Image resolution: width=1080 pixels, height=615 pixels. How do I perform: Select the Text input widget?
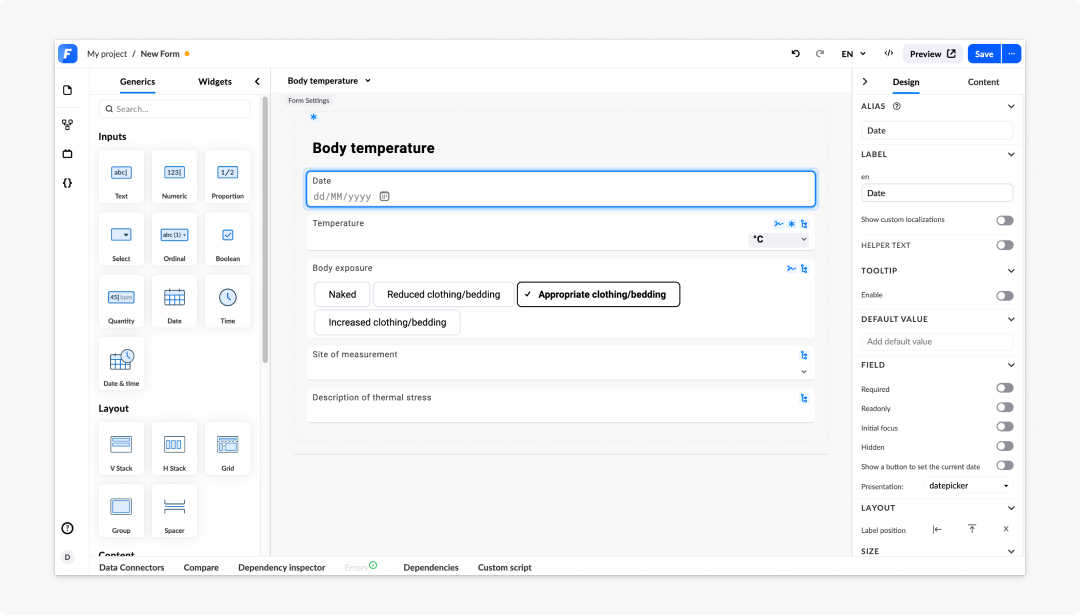pyautogui.click(x=121, y=176)
